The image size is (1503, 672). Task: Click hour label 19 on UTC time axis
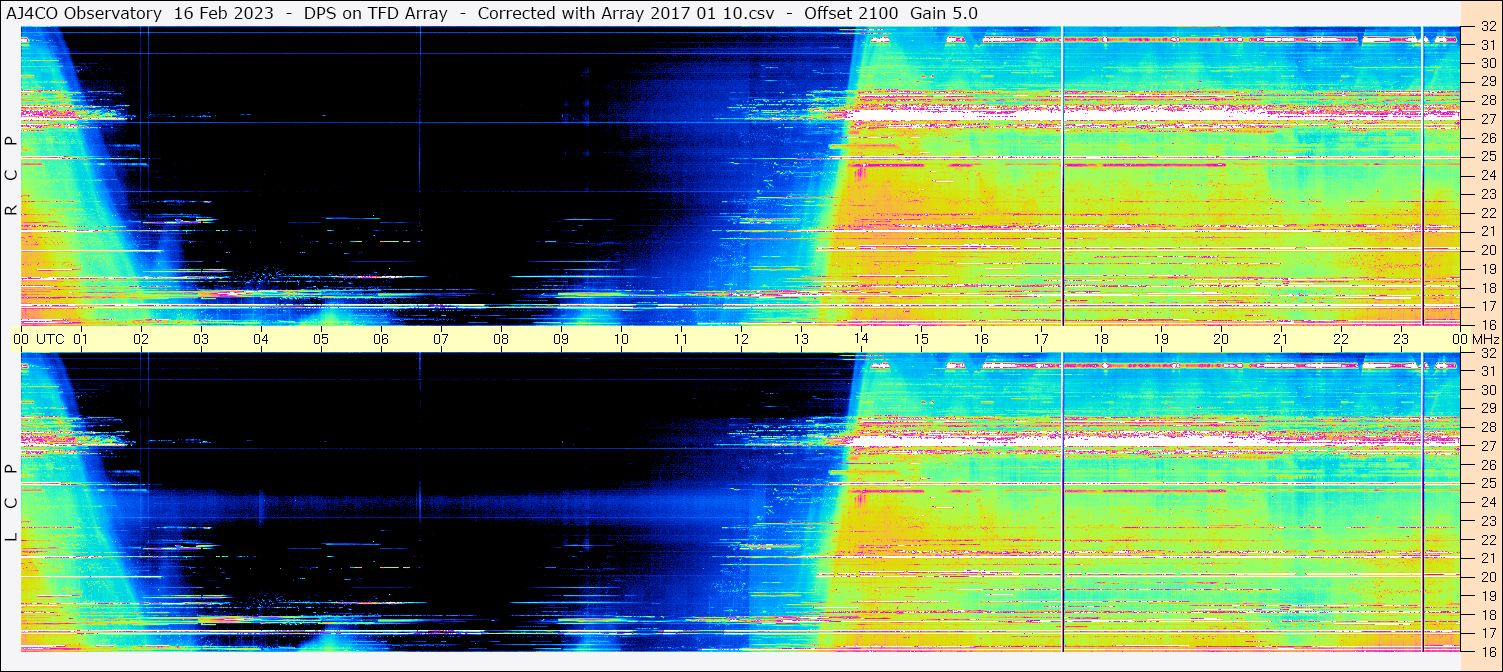1161,339
